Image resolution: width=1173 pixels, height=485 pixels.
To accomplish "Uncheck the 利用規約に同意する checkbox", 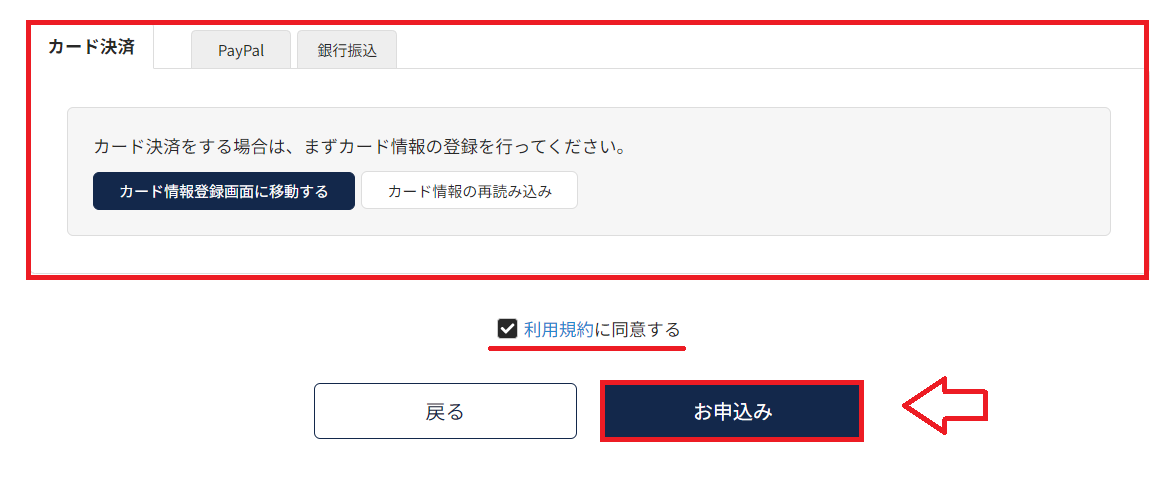I will [x=507, y=329].
